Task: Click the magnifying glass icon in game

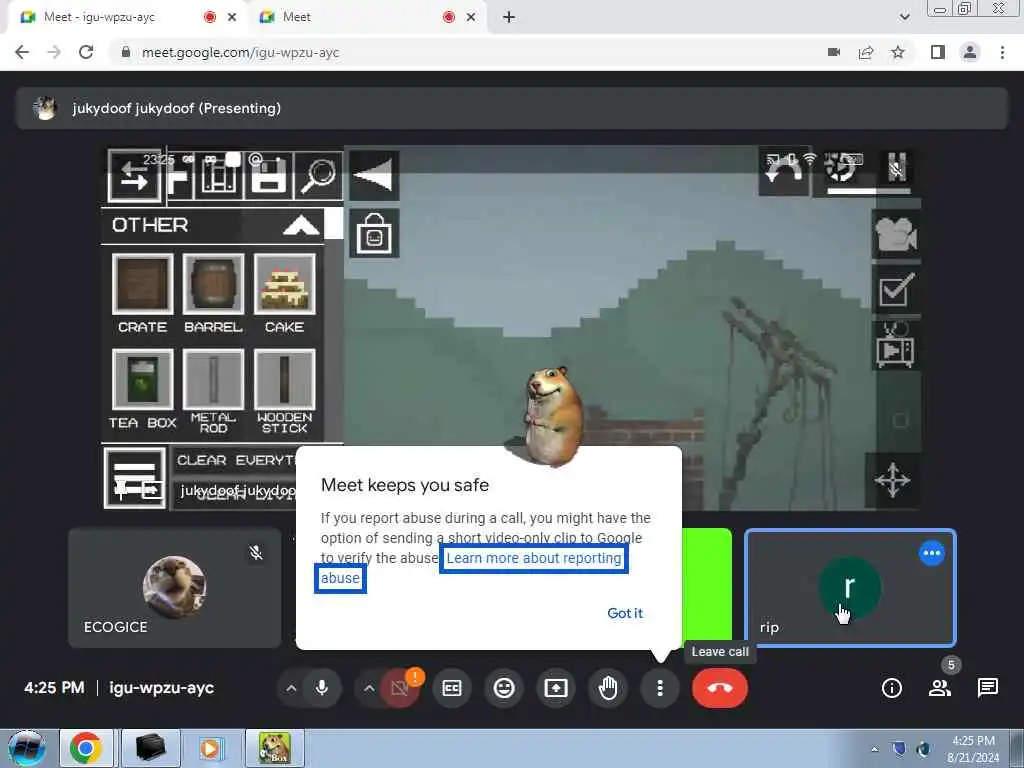Action: point(319,176)
